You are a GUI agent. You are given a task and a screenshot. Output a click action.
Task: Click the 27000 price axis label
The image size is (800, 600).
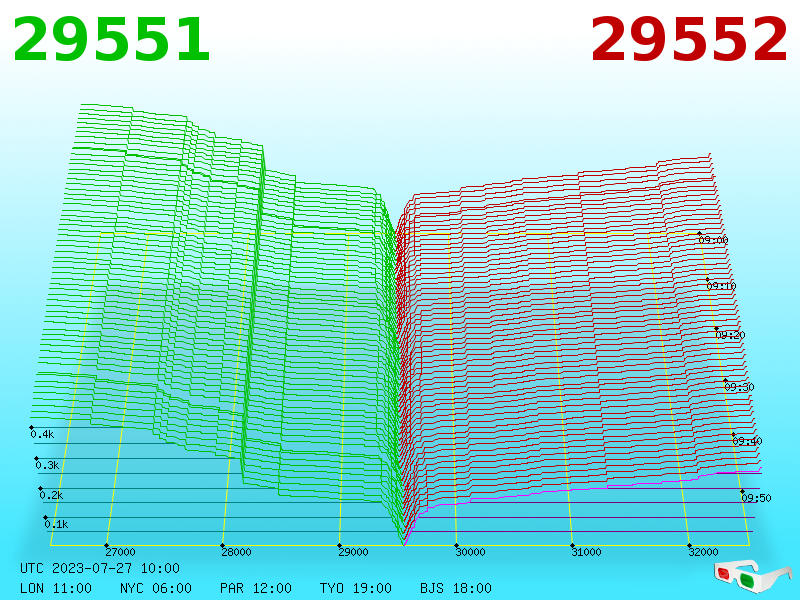(x=120, y=552)
